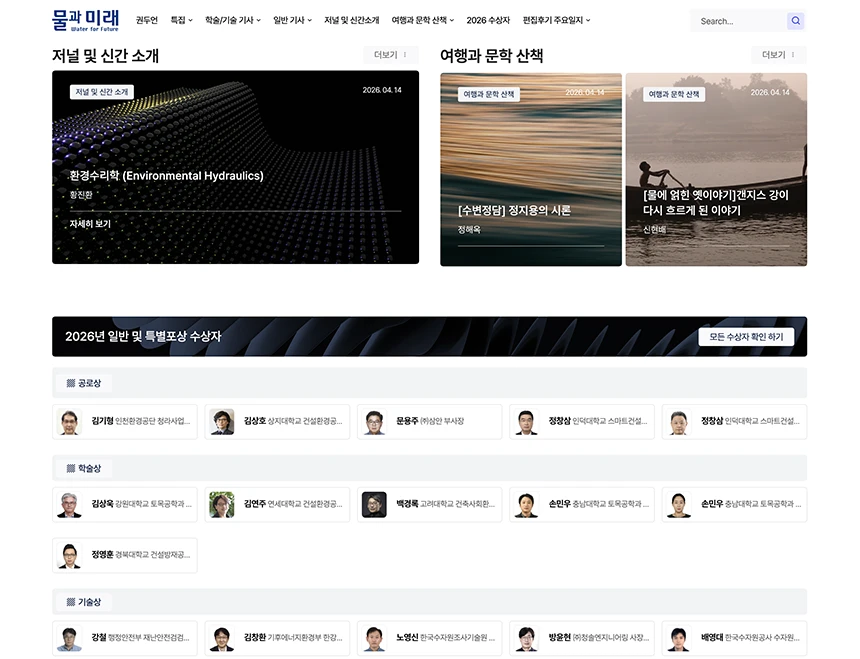Click into the Search input field
This screenshot has height=659, width=860.
738,21
